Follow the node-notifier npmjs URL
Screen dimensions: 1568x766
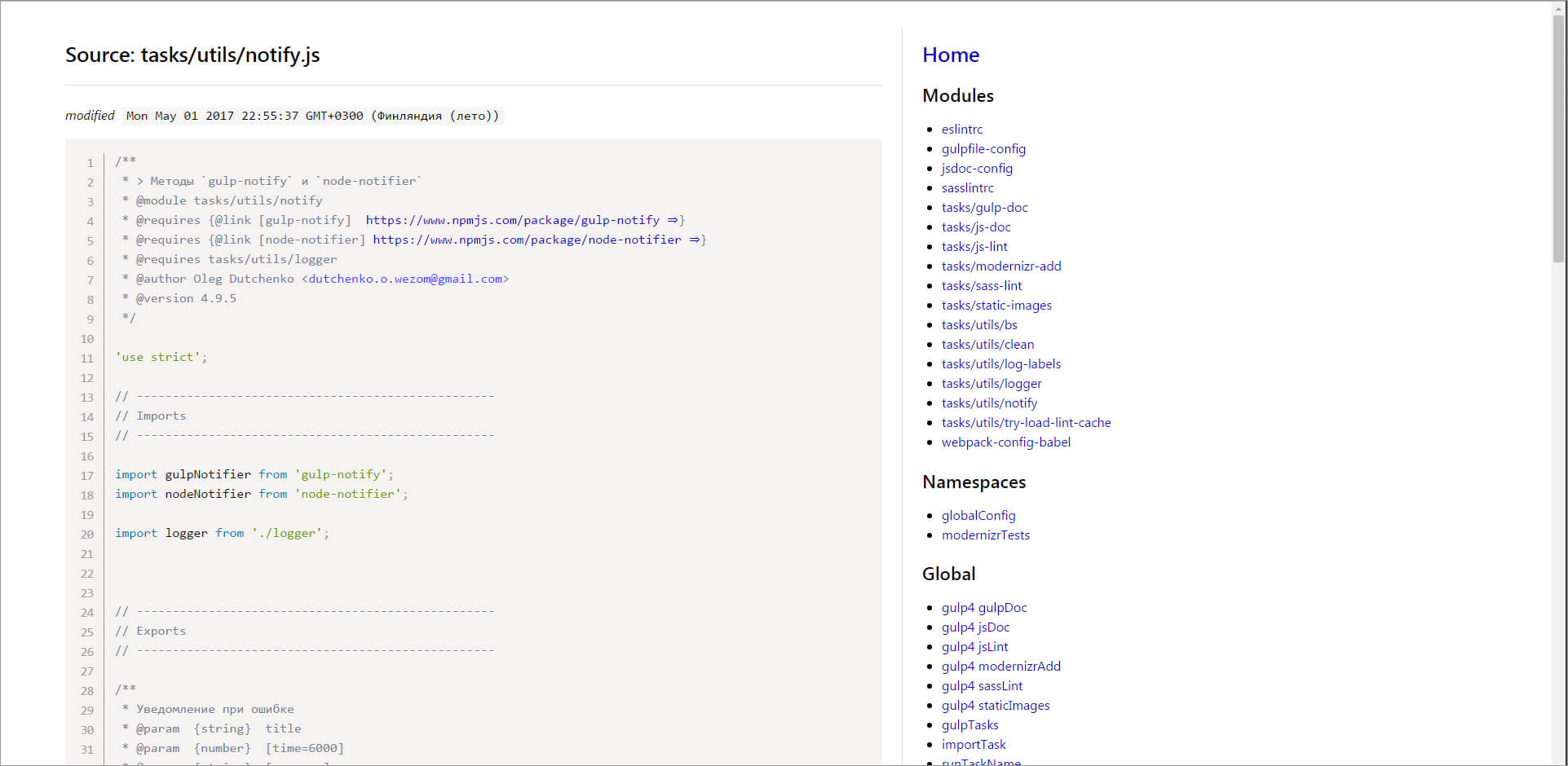(536, 240)
